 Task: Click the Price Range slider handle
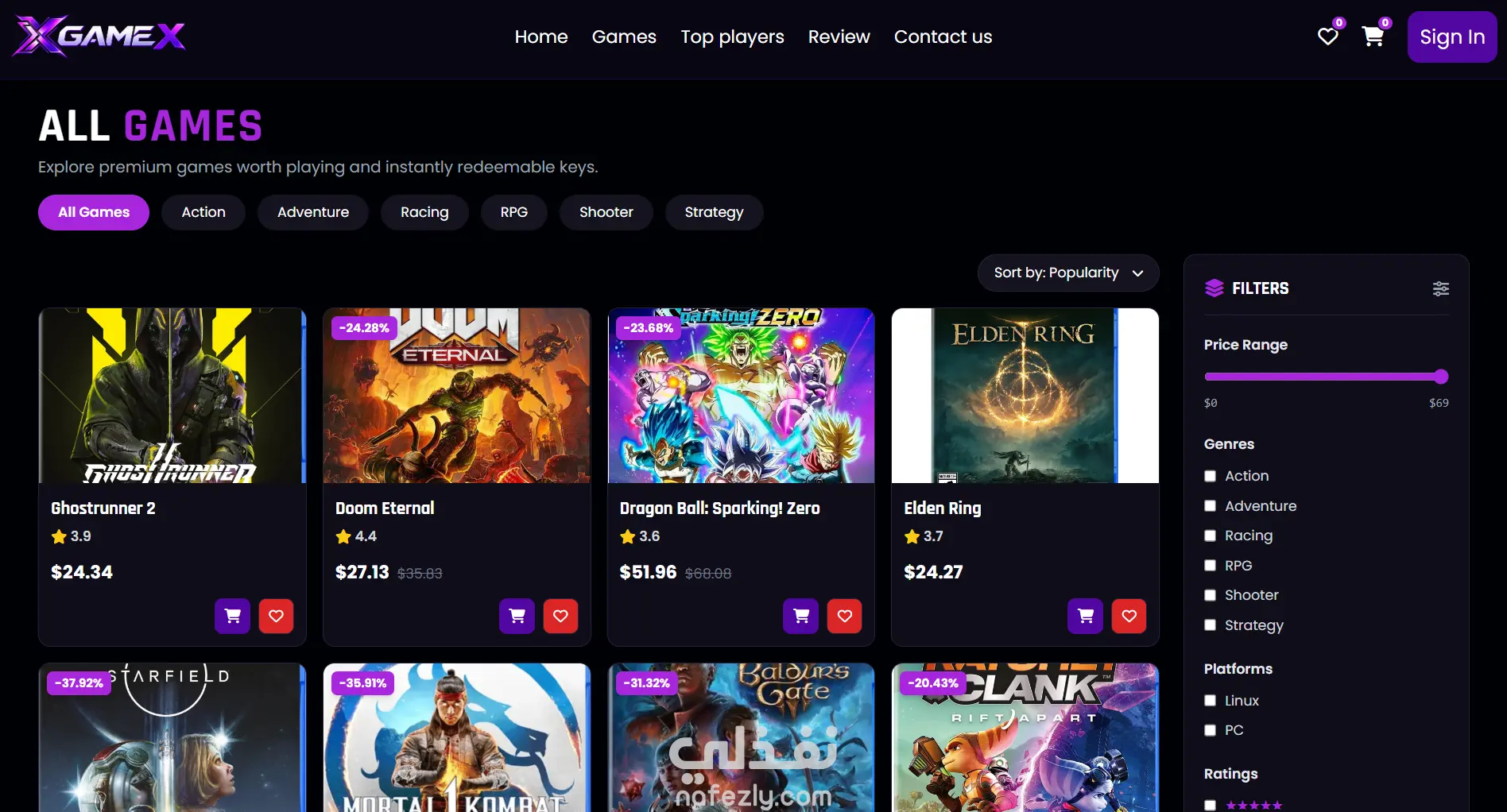(1441, 377)
